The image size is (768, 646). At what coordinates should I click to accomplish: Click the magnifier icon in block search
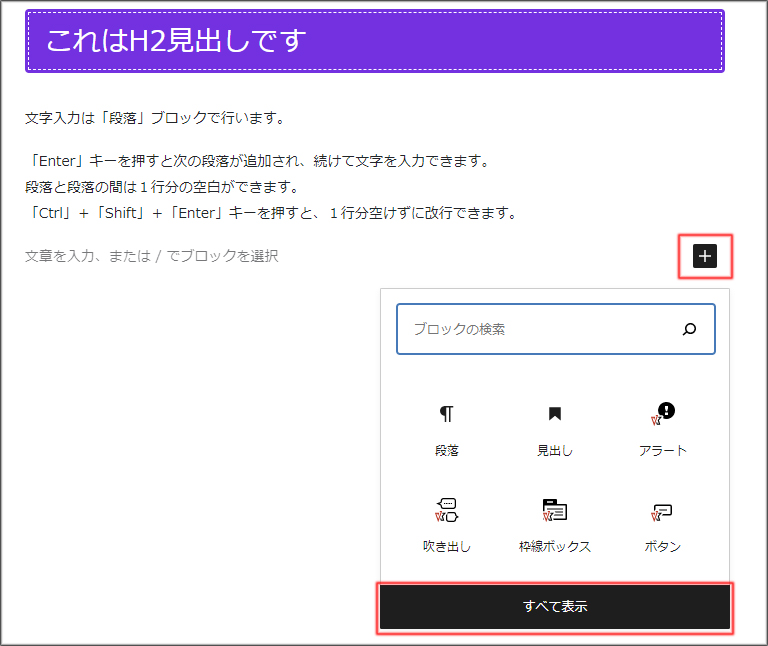click(689, 329)
